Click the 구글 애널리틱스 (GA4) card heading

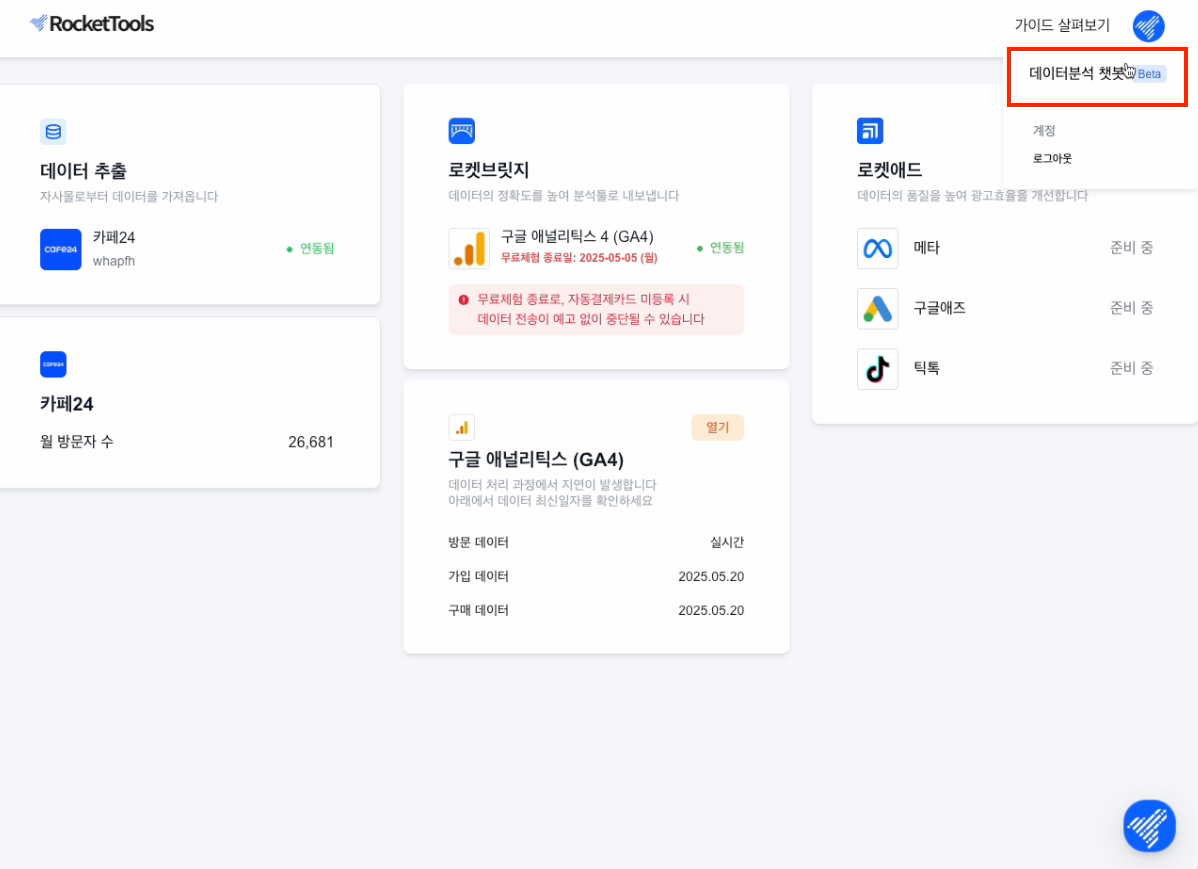tap(536, 459)
